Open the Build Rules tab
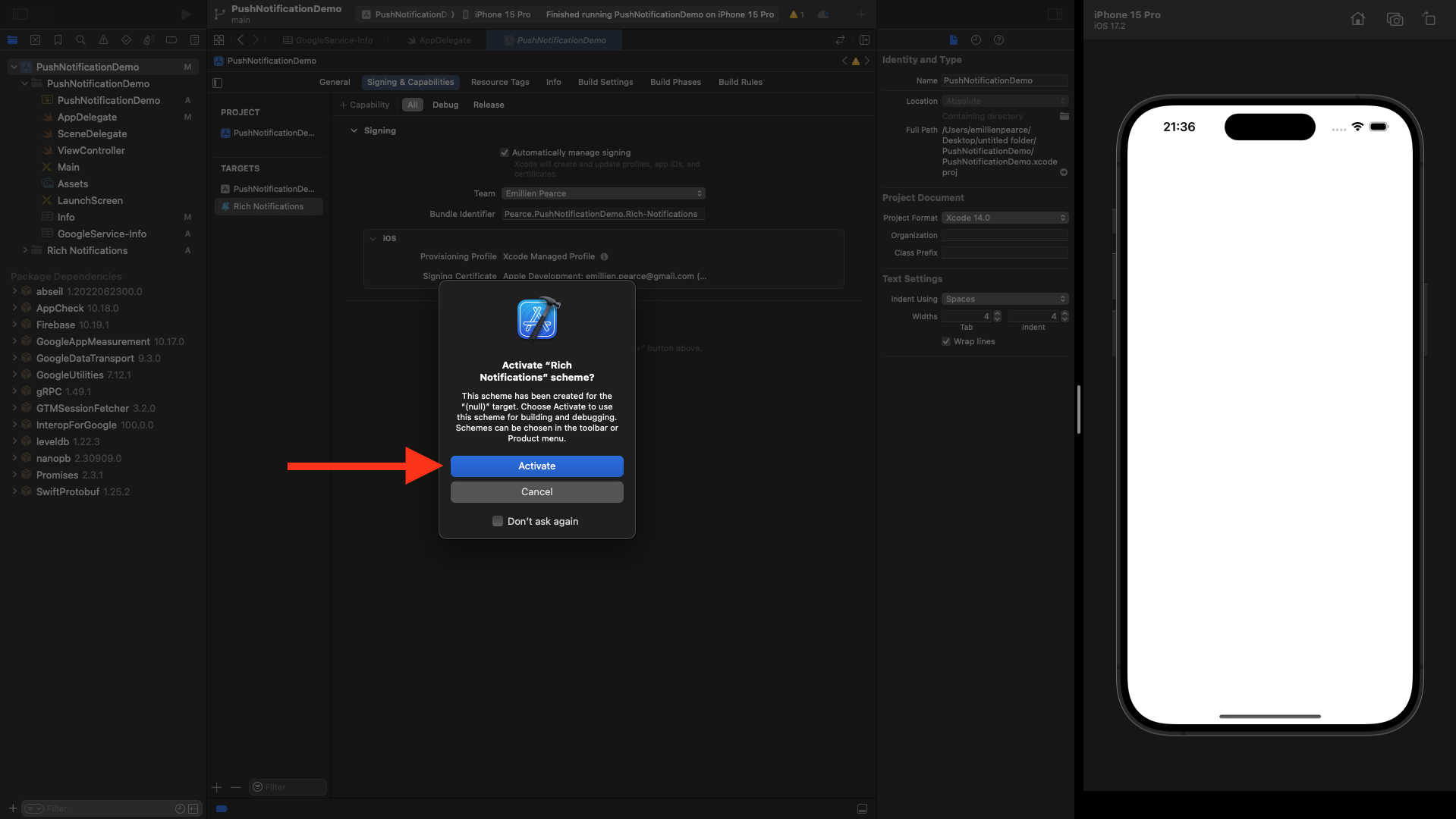 coord(741,82)
